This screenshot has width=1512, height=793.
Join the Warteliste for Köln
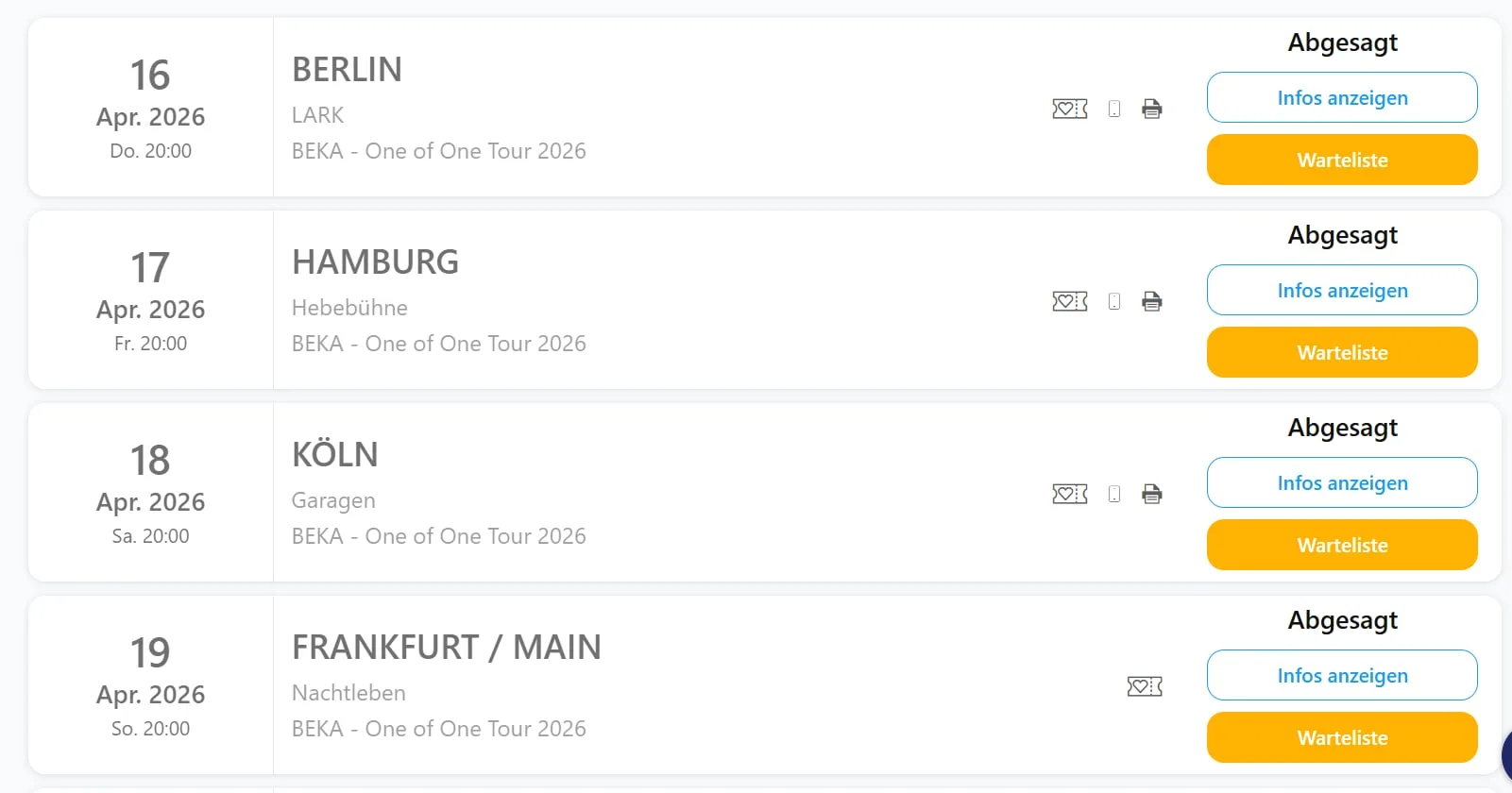pos(1341,546)
